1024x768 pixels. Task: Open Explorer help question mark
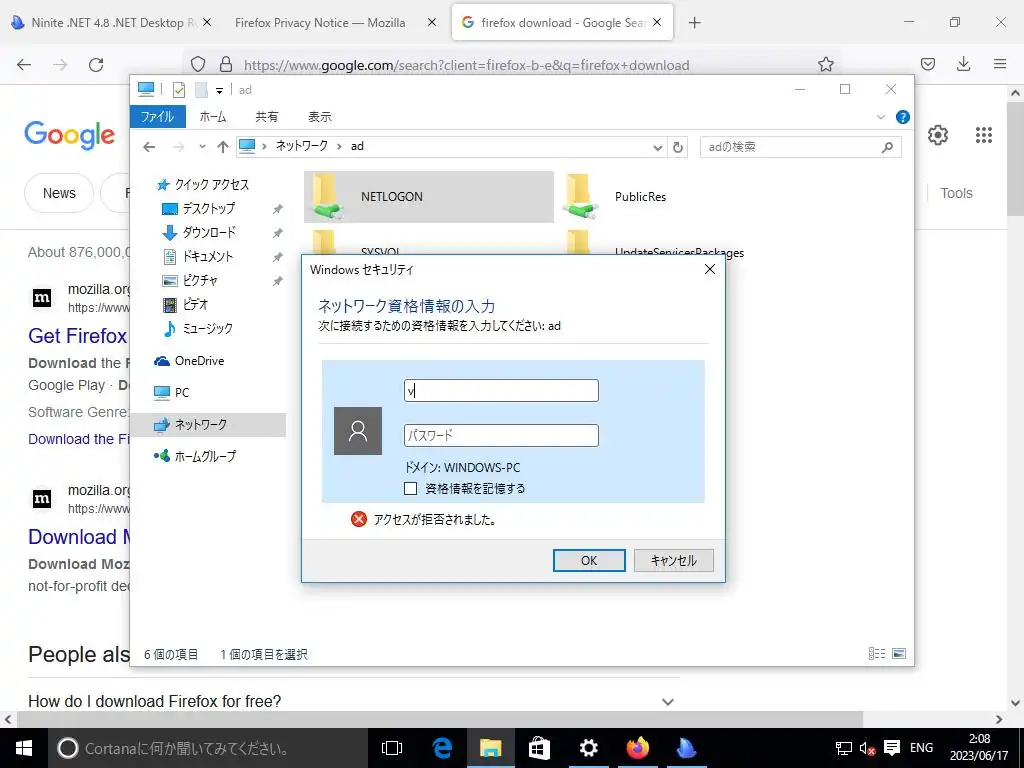pos(903,117)
